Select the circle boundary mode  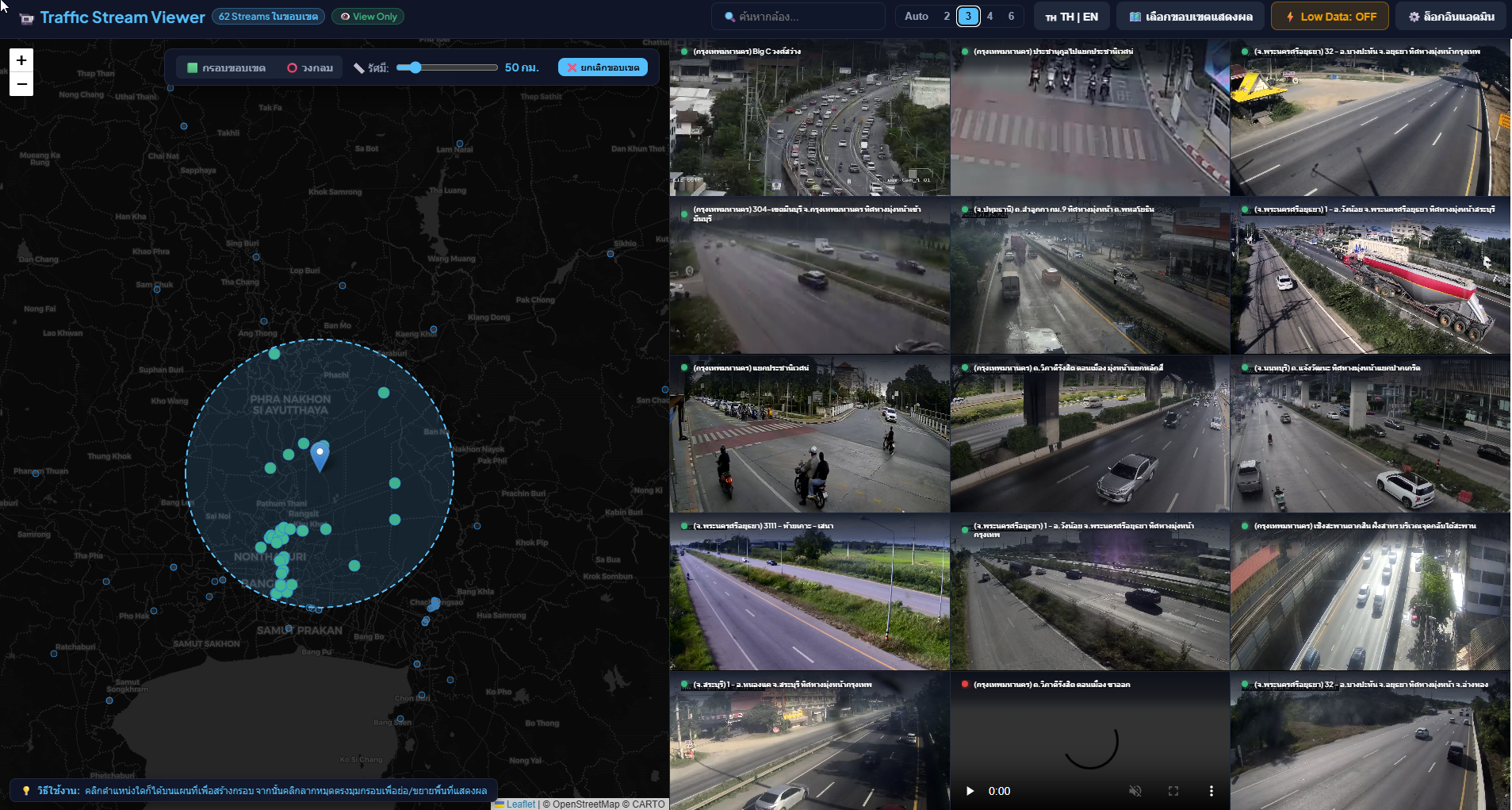[x=310, y=67]
